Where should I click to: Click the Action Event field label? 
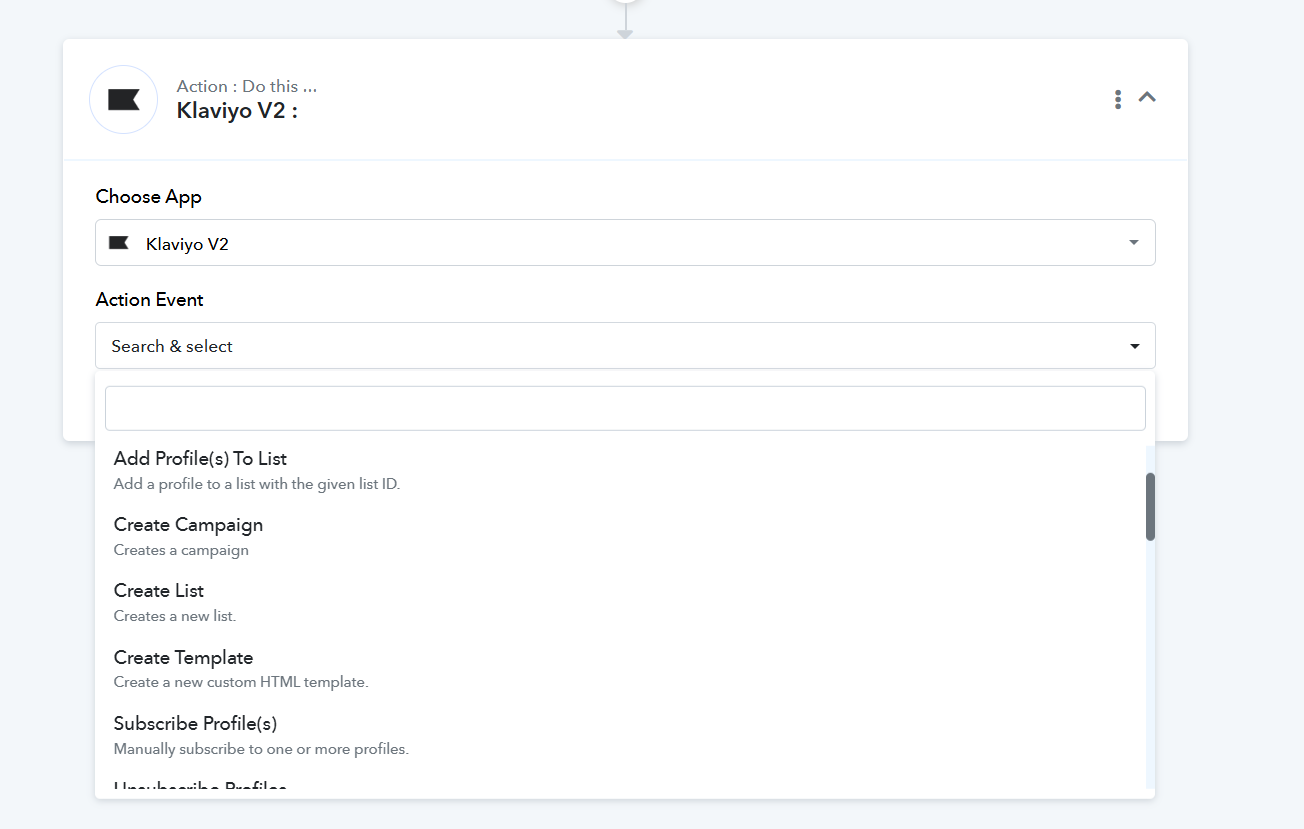coord(150,300)
